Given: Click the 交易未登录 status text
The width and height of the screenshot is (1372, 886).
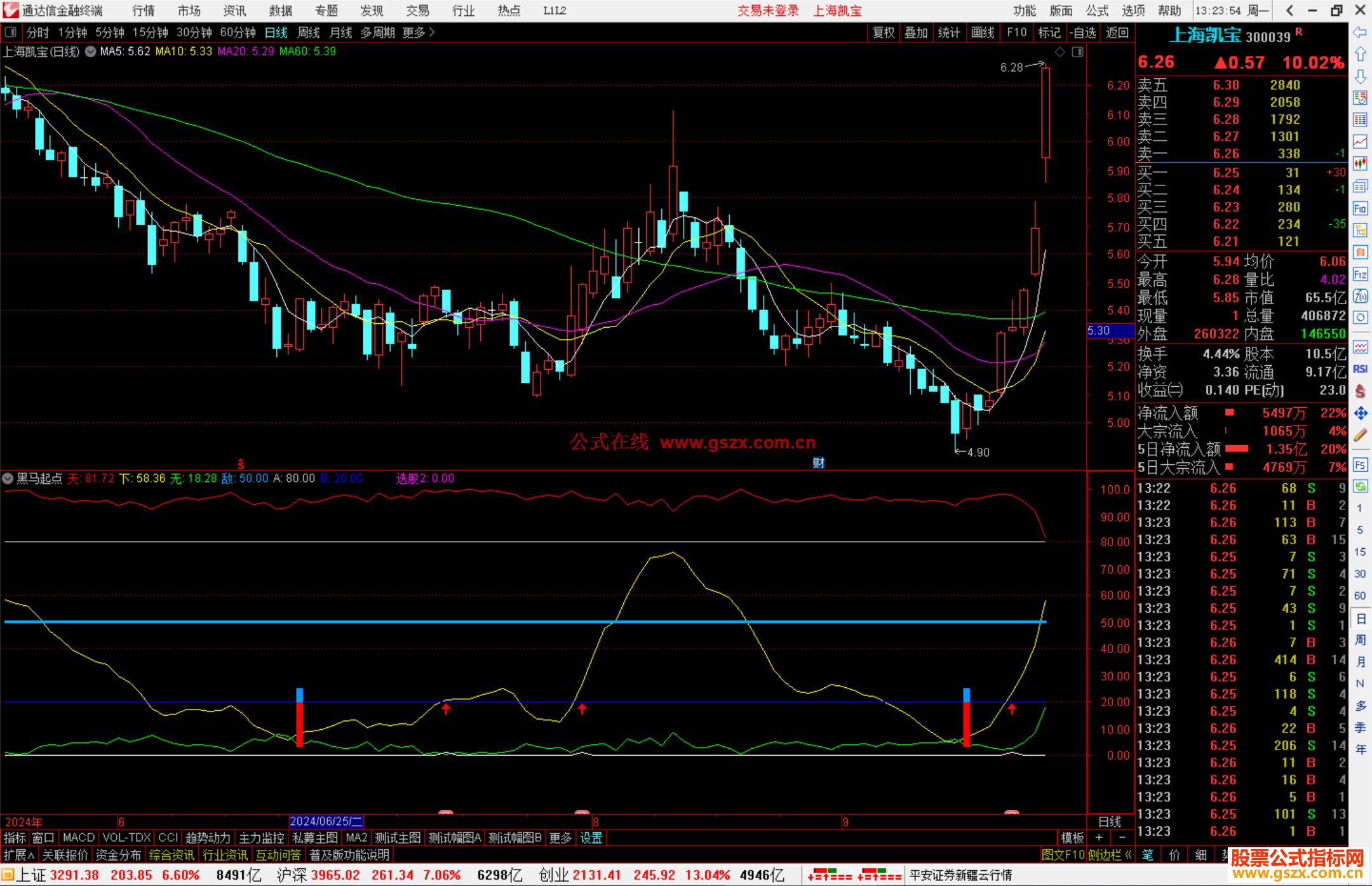Looking at the screenshot, I should coord(768,11).
